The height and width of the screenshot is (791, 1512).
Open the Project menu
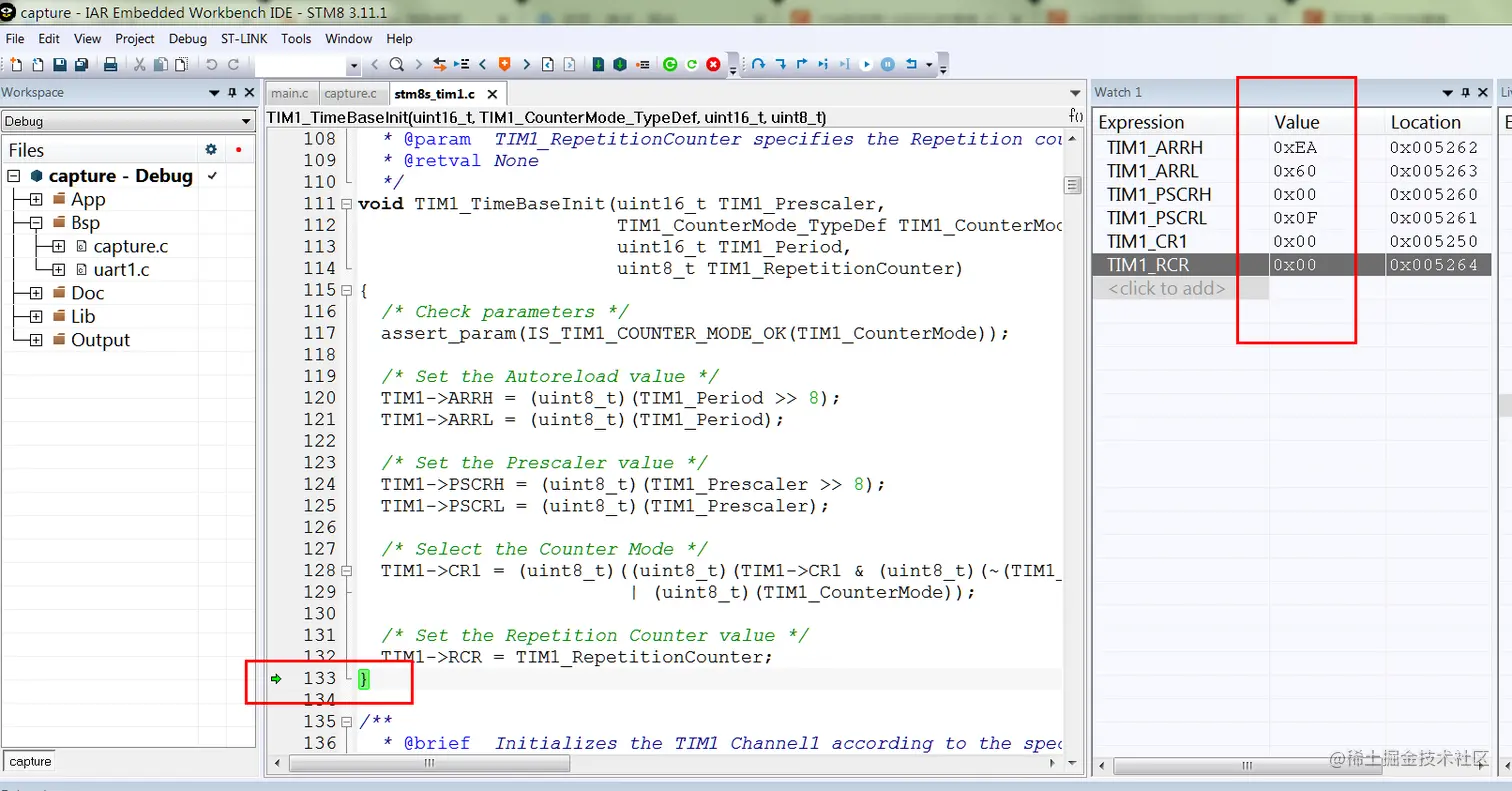point(135,38)
